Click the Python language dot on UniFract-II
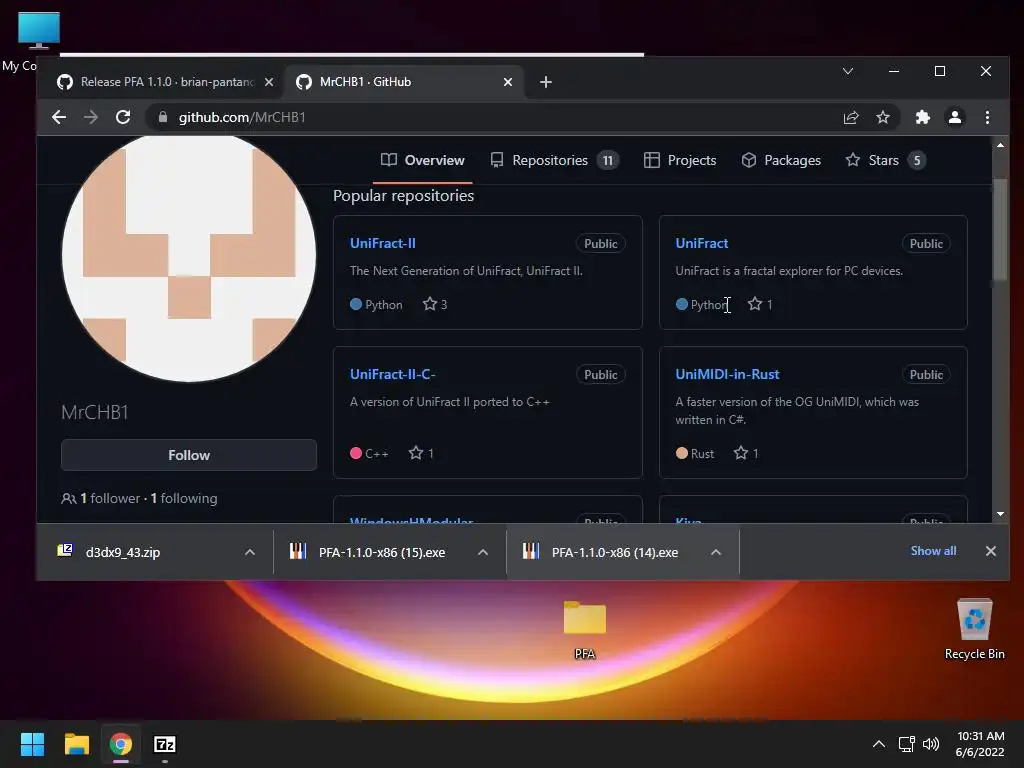Viewport: 1024px width, 768px height. point(356,304)
